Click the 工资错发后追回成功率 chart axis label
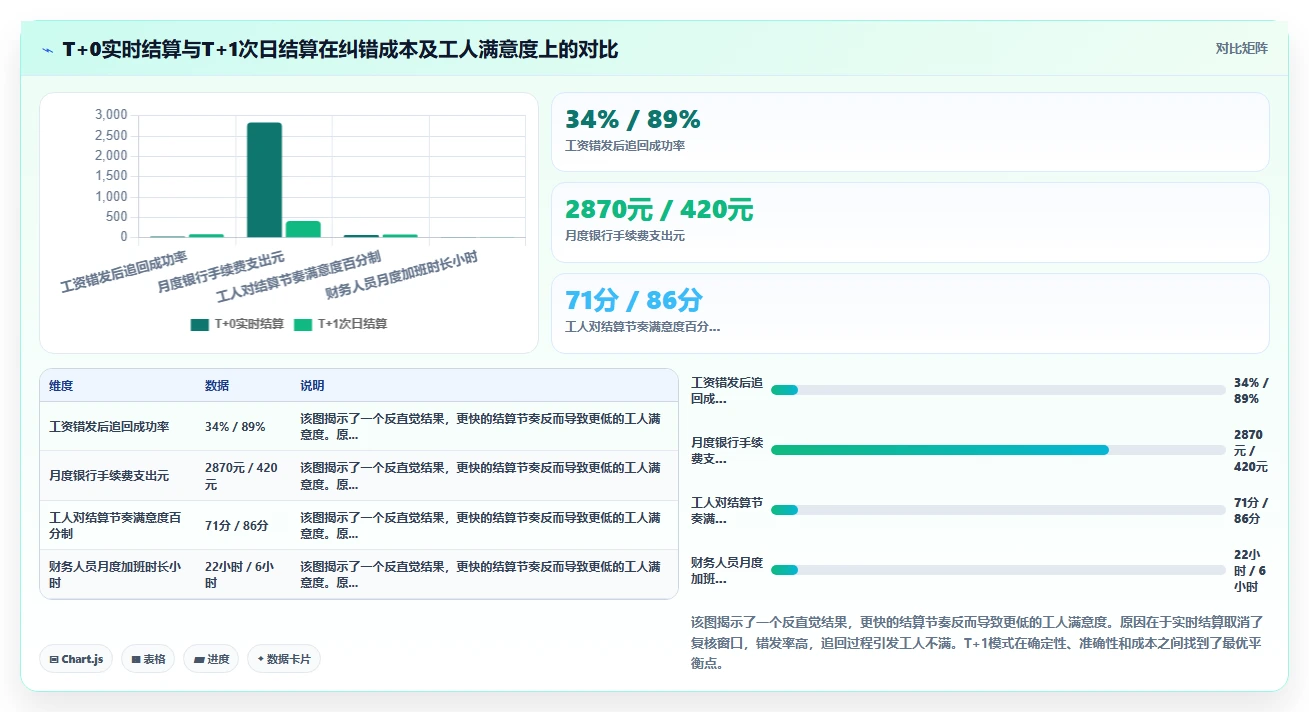This screenshot has height=712, width=1309. 123,272
